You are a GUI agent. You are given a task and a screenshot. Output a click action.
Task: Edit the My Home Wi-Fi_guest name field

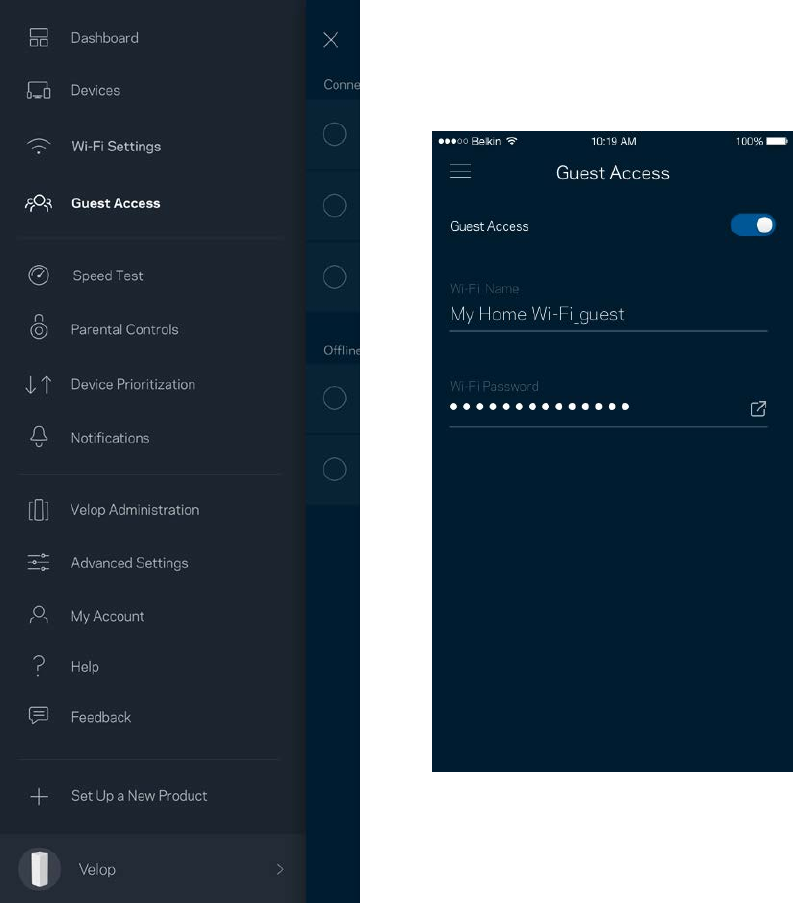608,314
